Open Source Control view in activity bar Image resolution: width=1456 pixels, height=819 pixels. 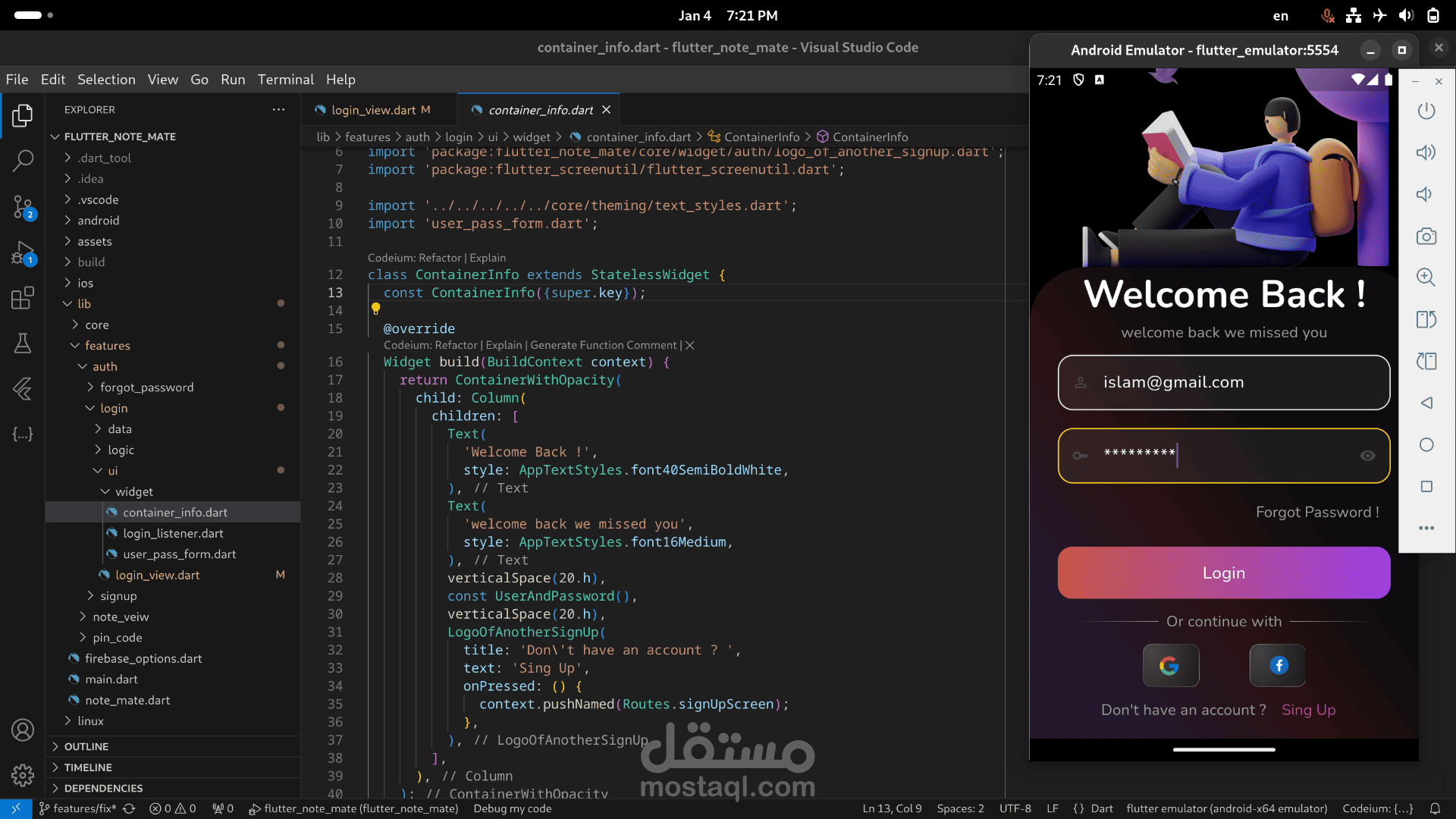(x=23, y=207)
